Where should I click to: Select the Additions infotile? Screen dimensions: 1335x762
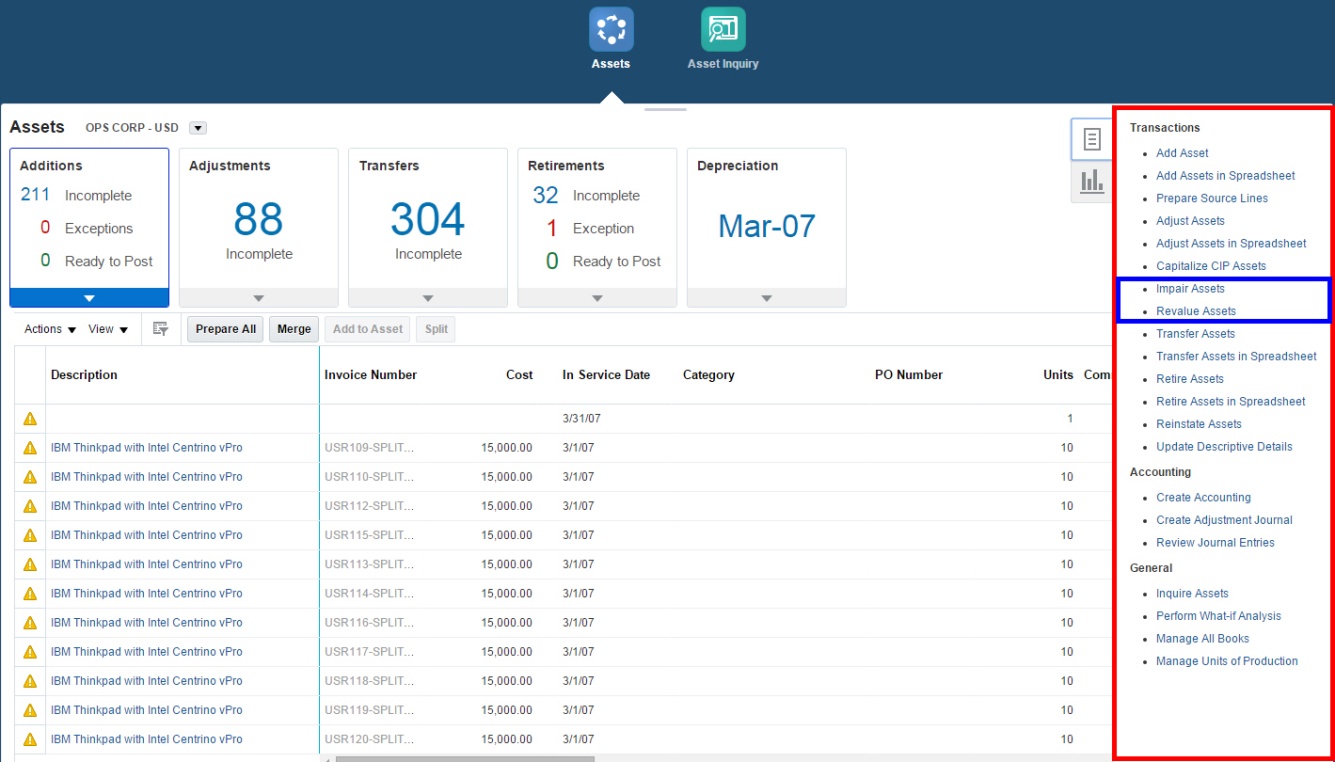(x=89, y=228)
